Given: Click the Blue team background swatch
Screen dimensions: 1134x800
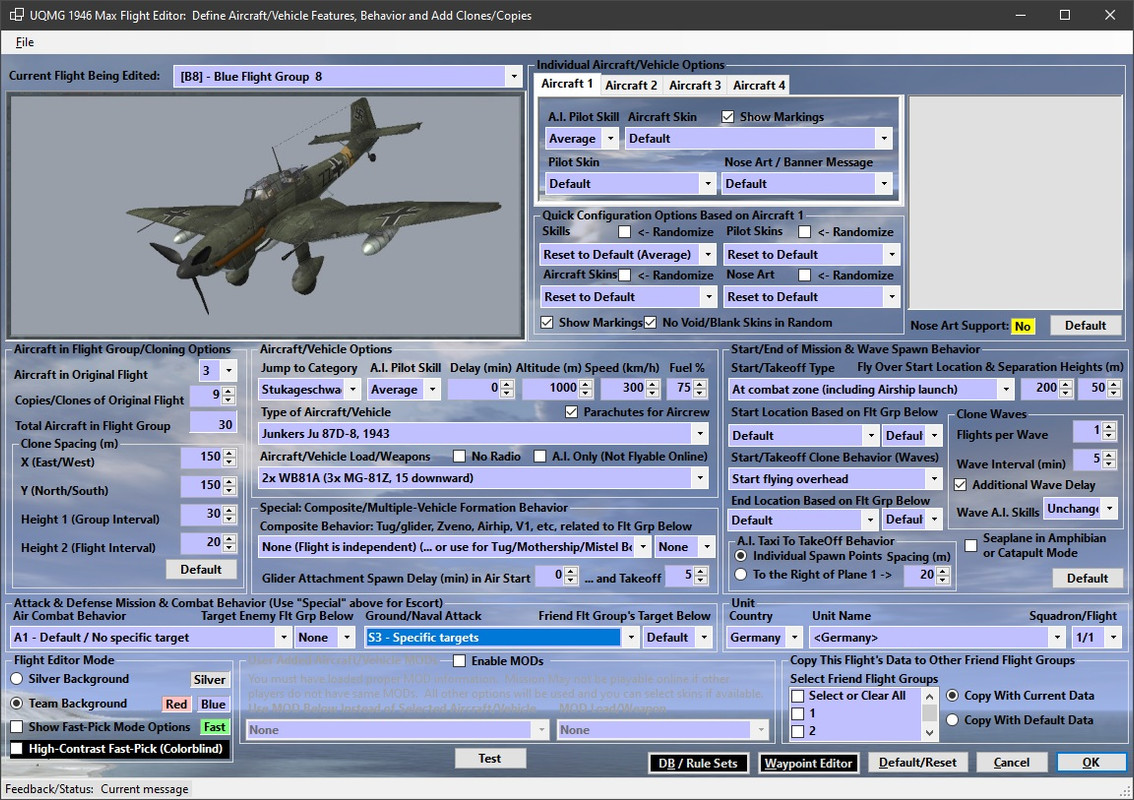Looking at the screenshot, I should pos(213,705).
